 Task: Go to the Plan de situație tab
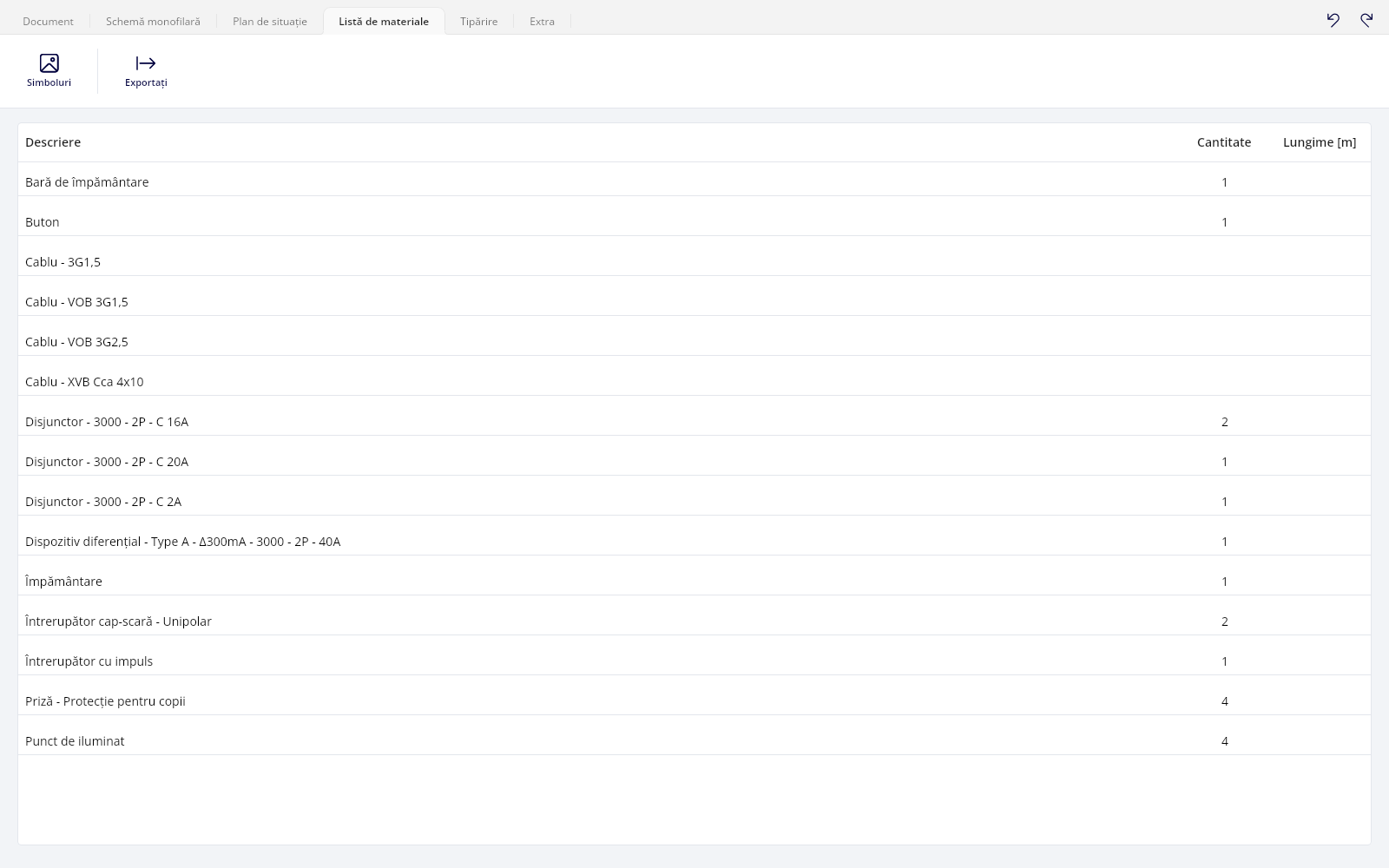click(x=270, y=21)
